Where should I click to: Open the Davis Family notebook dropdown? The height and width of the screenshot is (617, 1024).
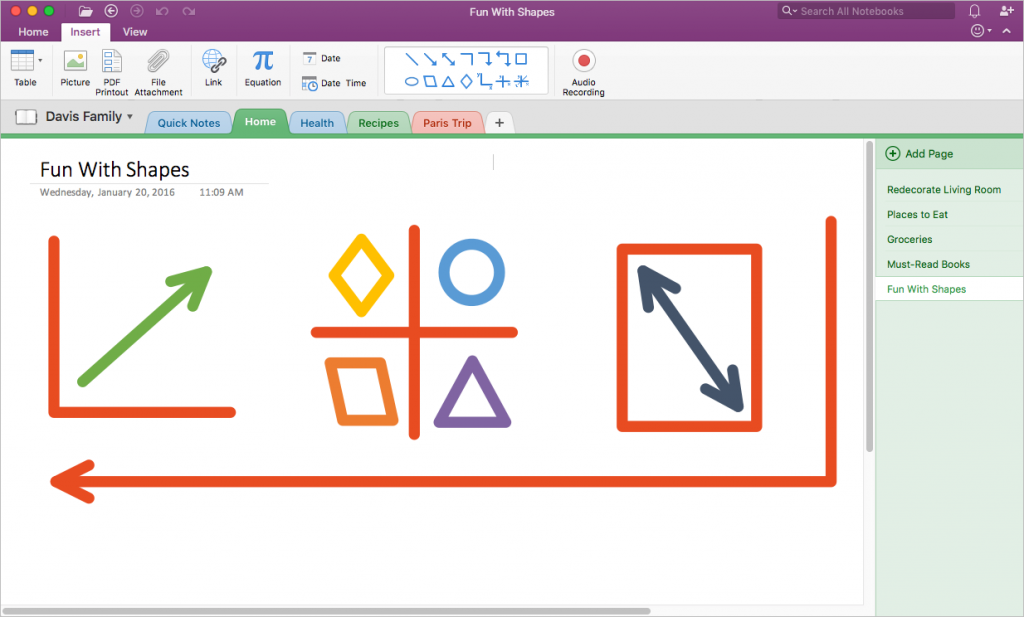(x=130, y=117)
